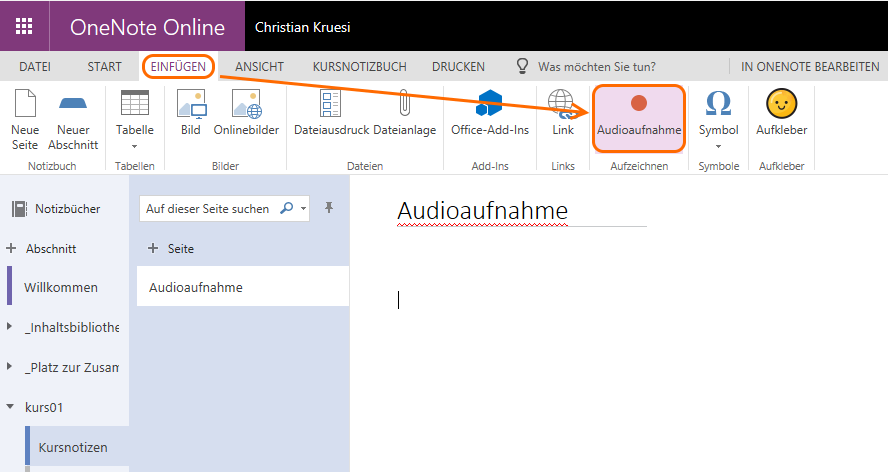Open the app launcher waffle icon
Image resolution: width=888 pixels, height=472 pixels.
click(24, 26)
